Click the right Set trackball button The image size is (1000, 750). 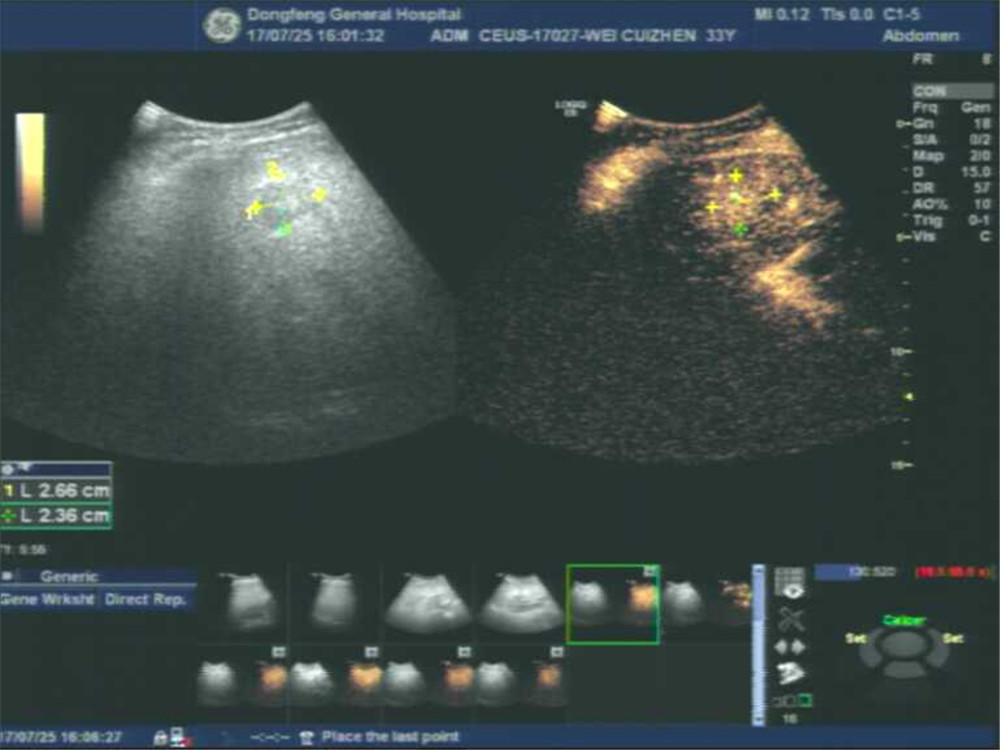pos(952,638)
